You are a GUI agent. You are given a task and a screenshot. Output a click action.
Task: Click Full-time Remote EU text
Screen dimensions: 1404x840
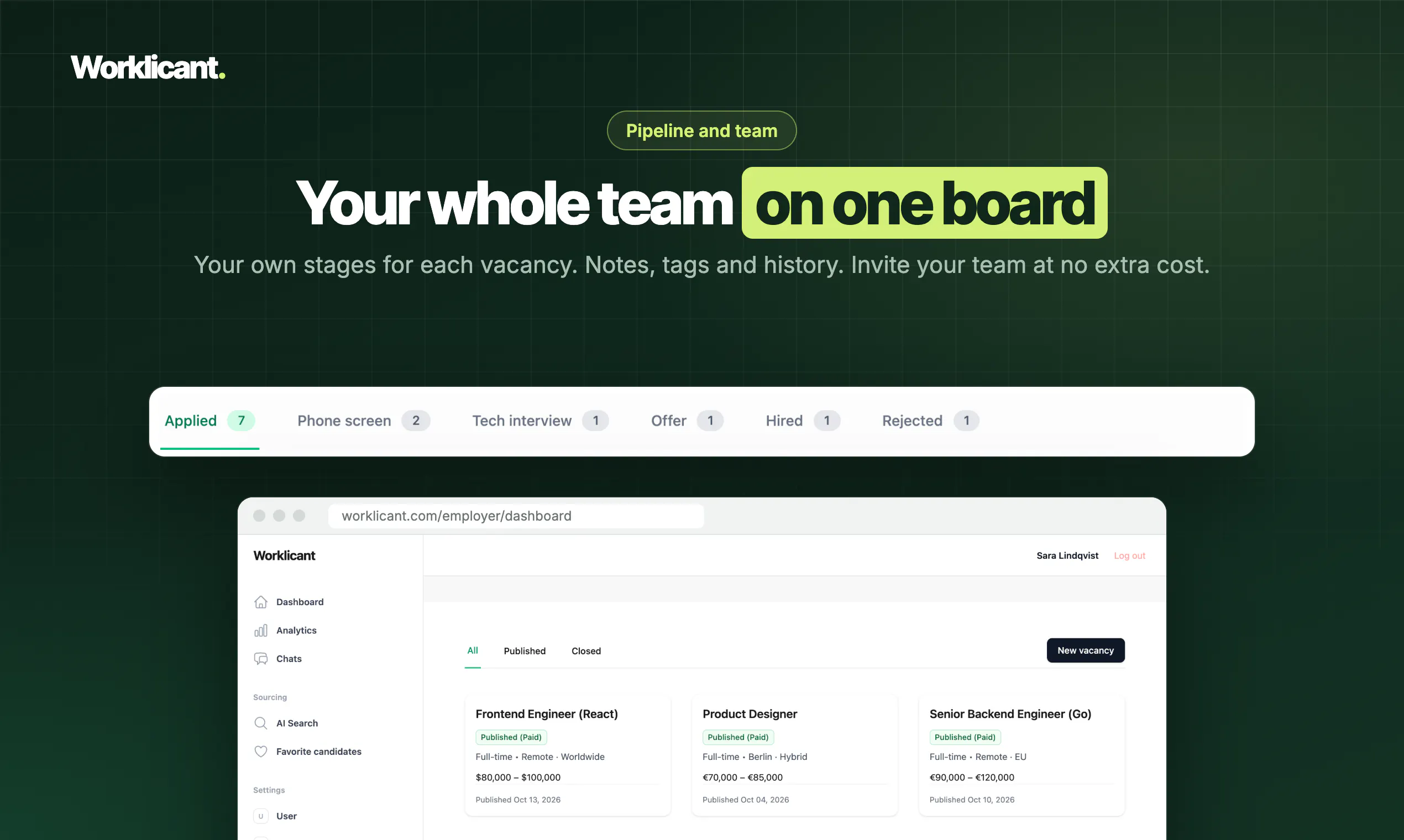tap(977, 756)
